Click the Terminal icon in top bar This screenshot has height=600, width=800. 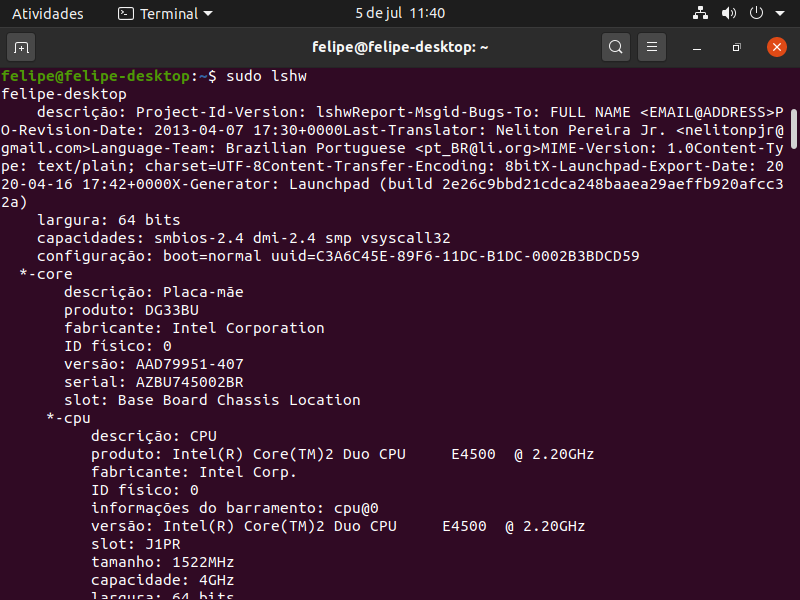coord(126,14)
